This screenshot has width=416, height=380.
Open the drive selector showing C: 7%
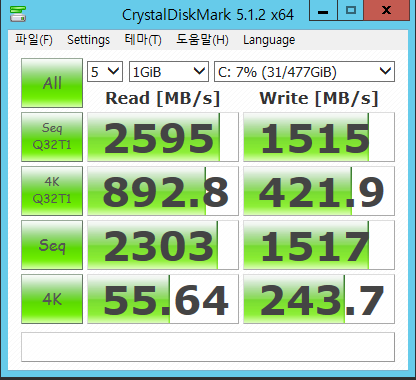tap(304, 71)
